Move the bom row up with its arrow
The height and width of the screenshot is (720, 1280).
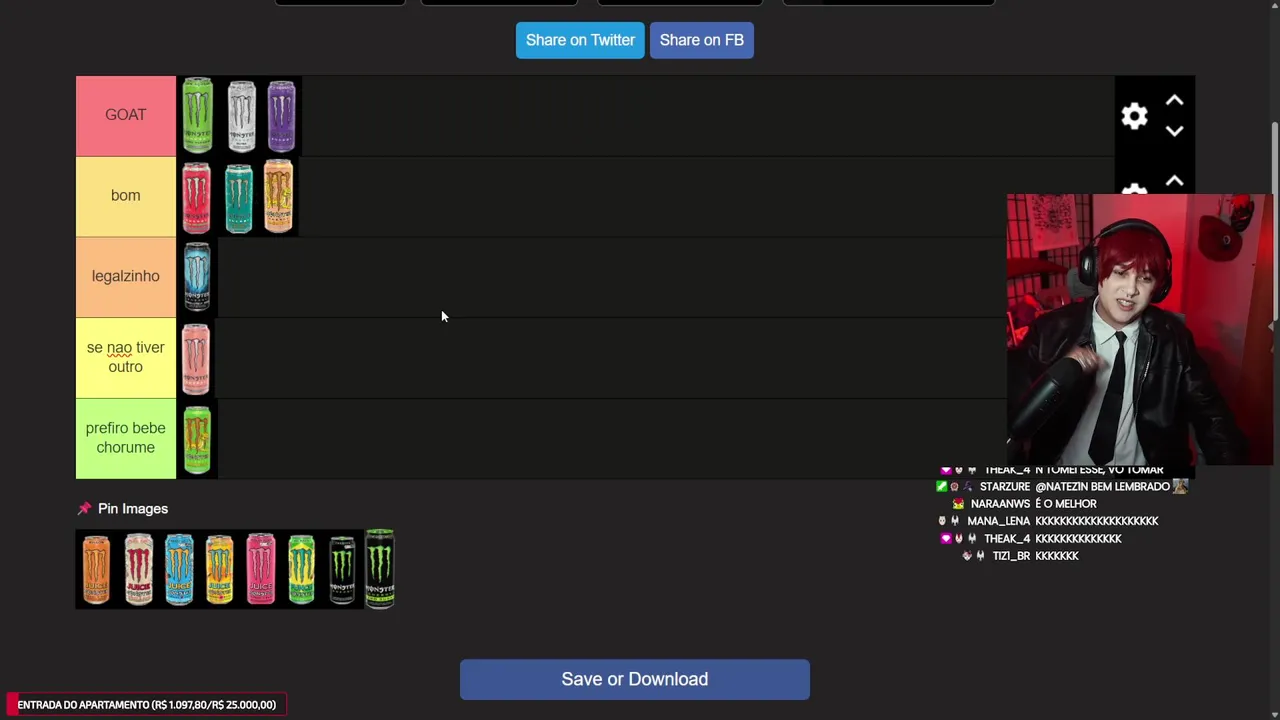[1175, 181]
